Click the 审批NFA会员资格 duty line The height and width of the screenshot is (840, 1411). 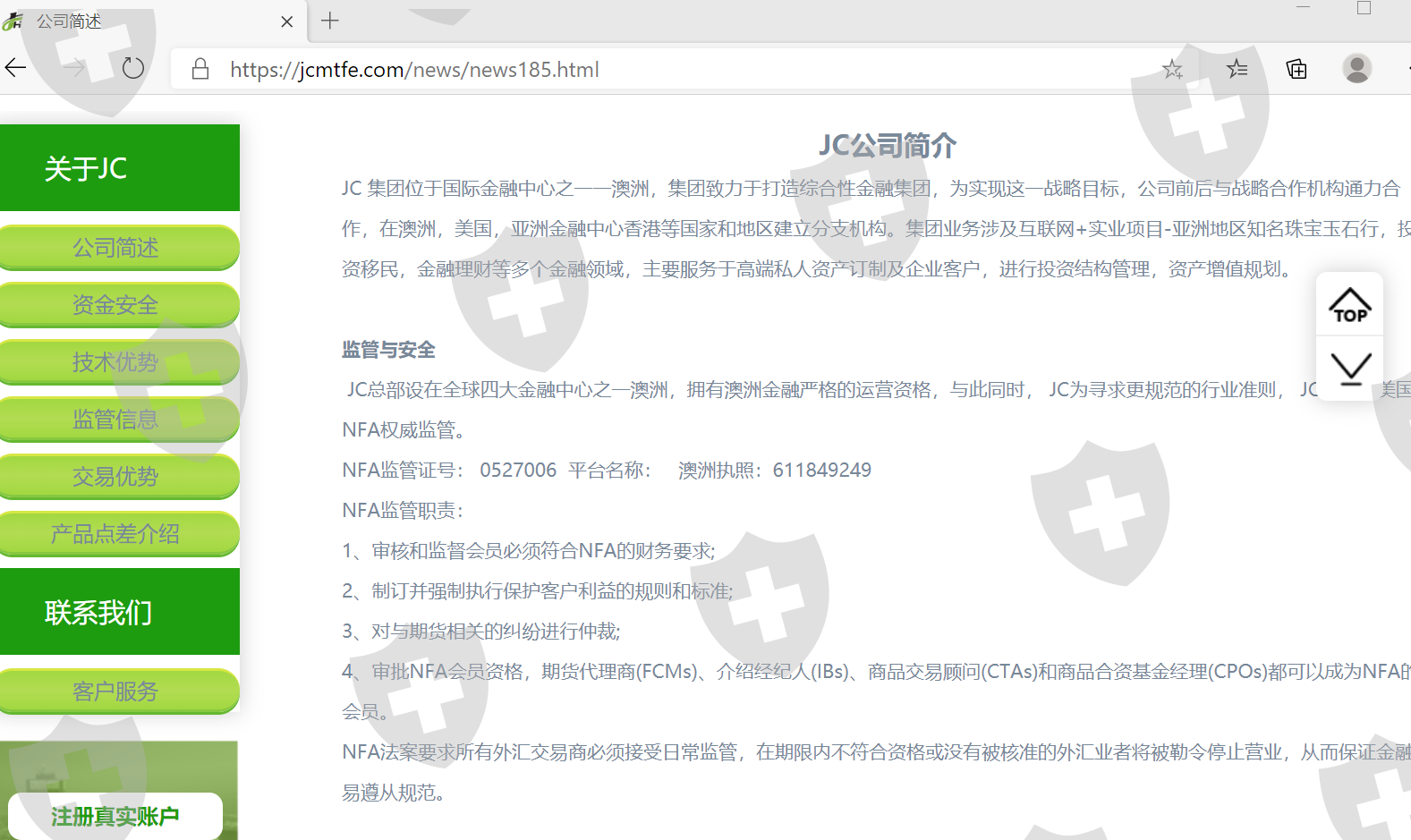pyautogui.click(x=876, y=672)
